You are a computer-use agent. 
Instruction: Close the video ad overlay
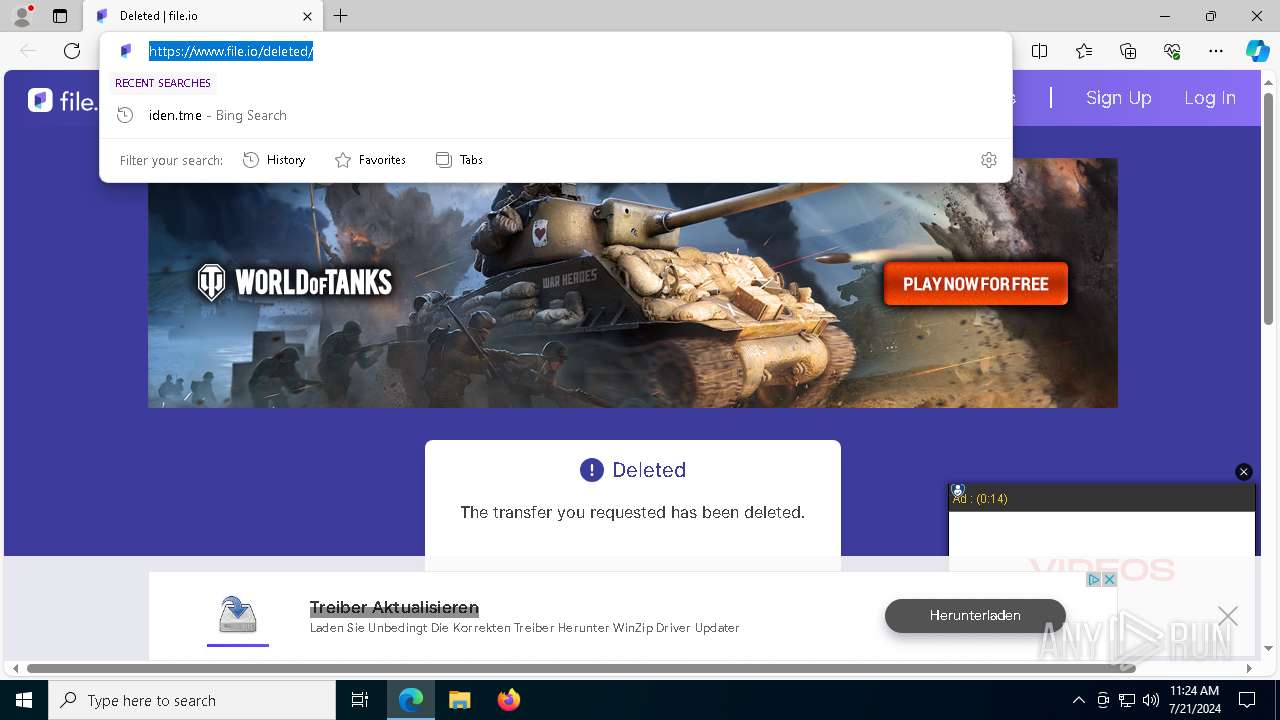[1244, 472]
